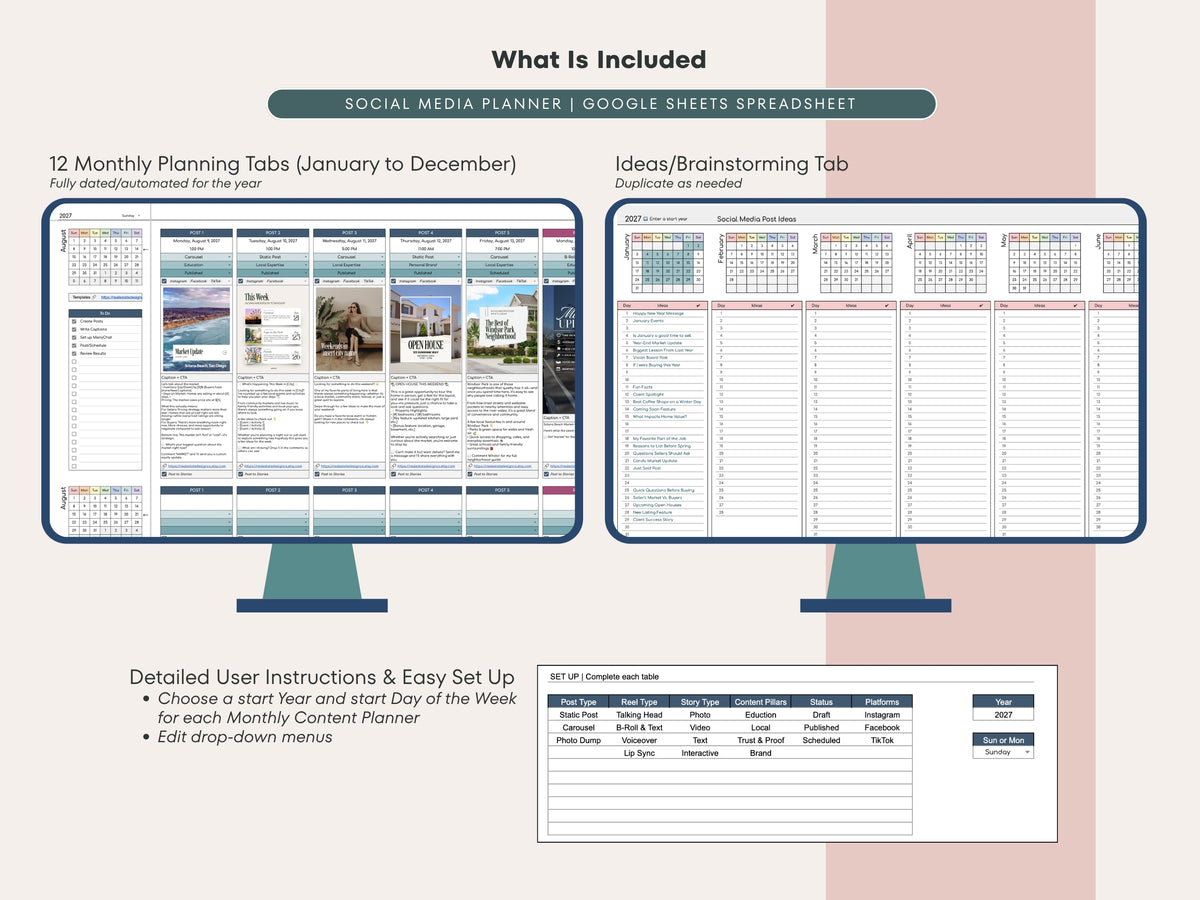Image resolution: width=1200 pixels, height=900 pixels.
Task: Select the Lip Sync cell
Action: tap(639, 753)
